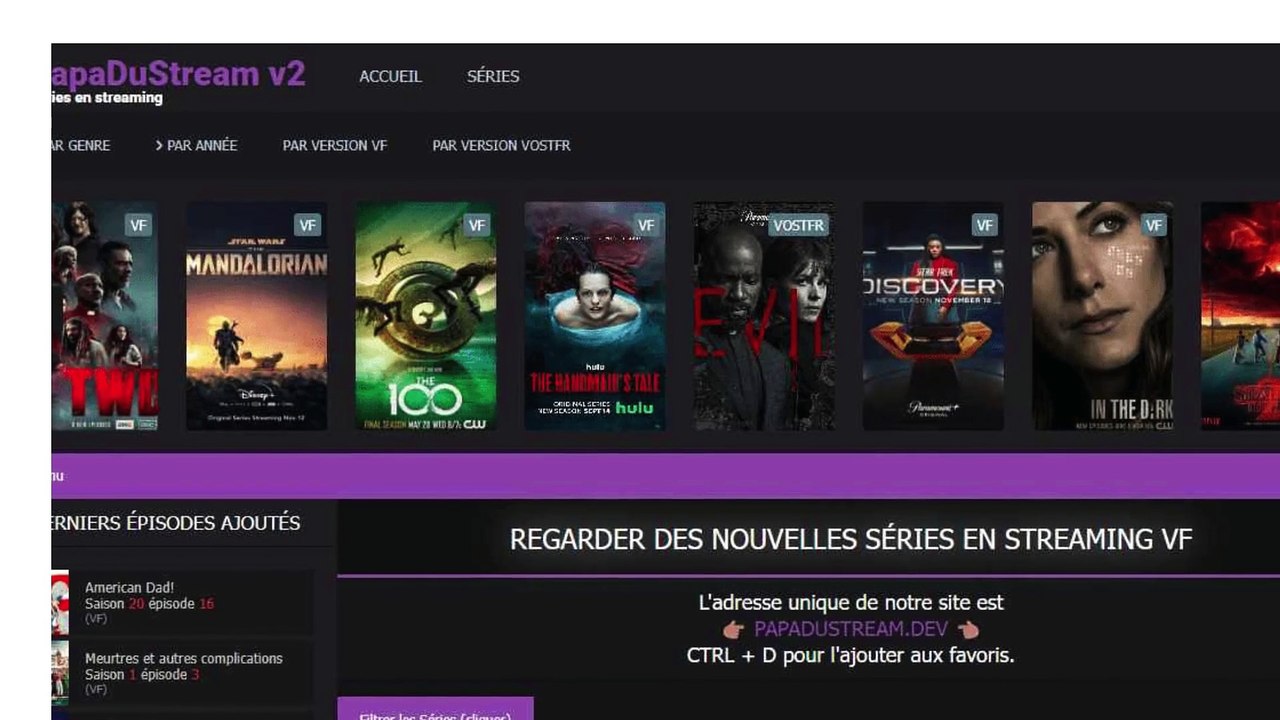The height and width of the screenshot is (720, 1280).
Task: Click the VF badge on The Mandalorian
Action: click(307, 226)
